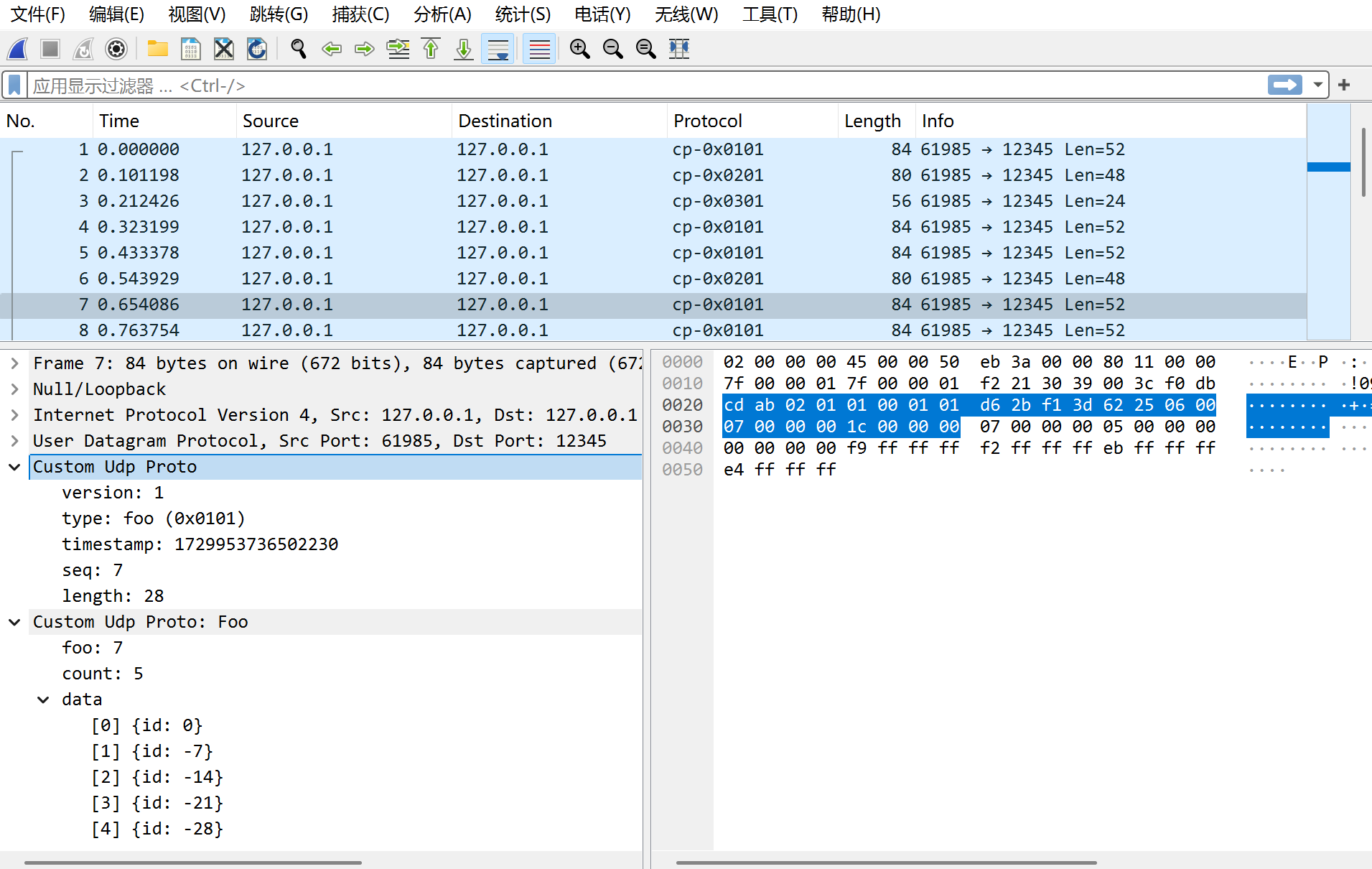Find a packet using the magnifier icon
The width and height of the screenshot is (1372, 869).
(x=298, y=49)
